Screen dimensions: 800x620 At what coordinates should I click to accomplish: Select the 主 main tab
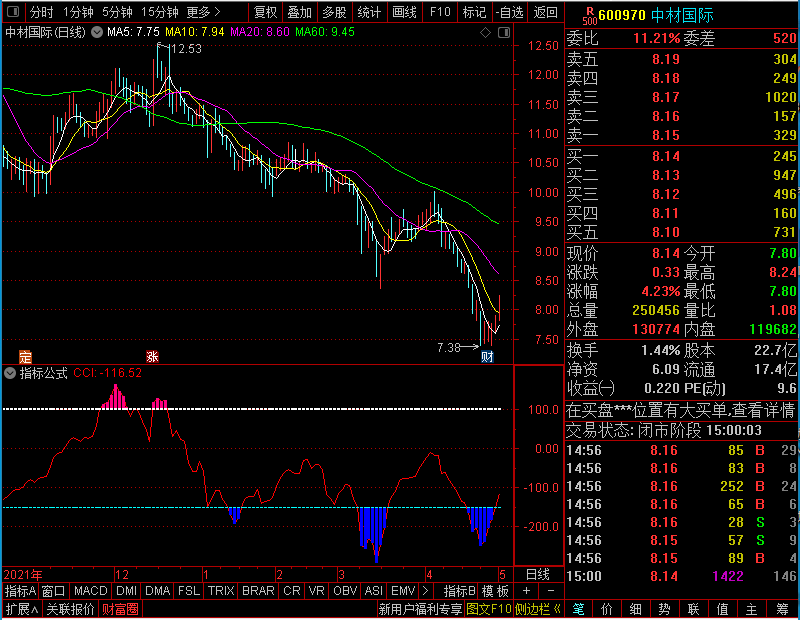click(752, 609)
